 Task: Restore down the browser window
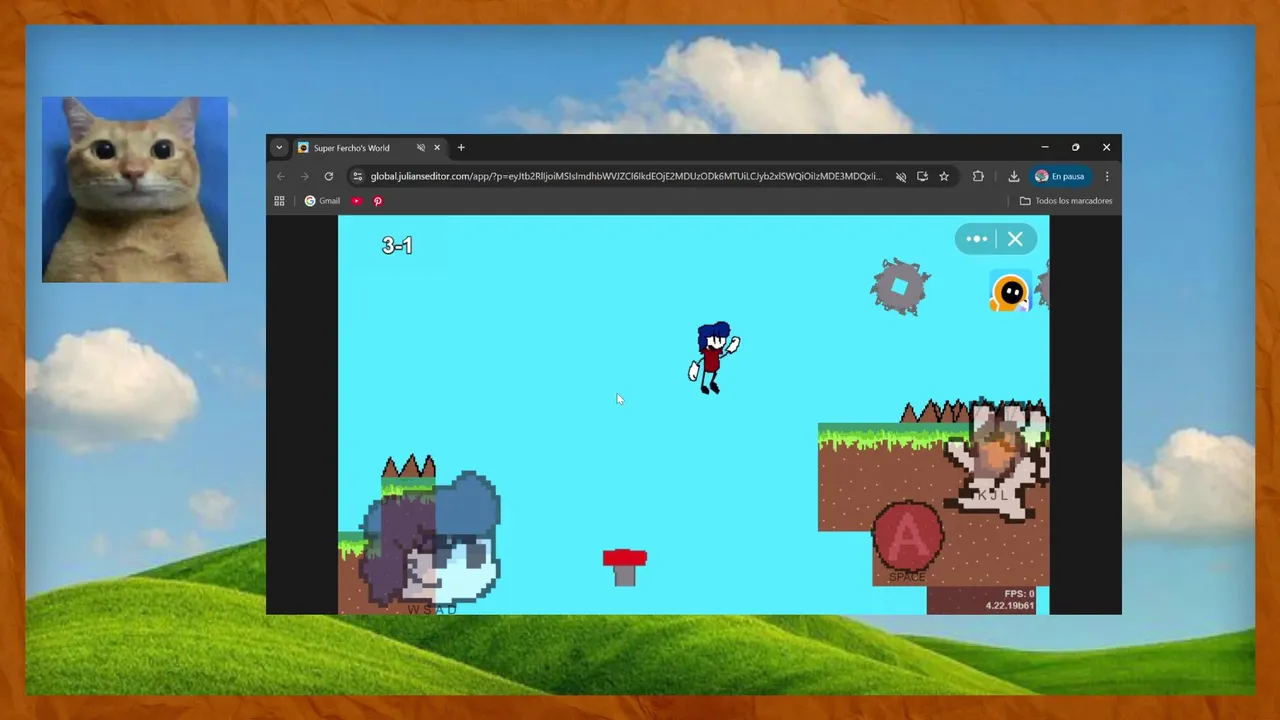(1076, 148)
